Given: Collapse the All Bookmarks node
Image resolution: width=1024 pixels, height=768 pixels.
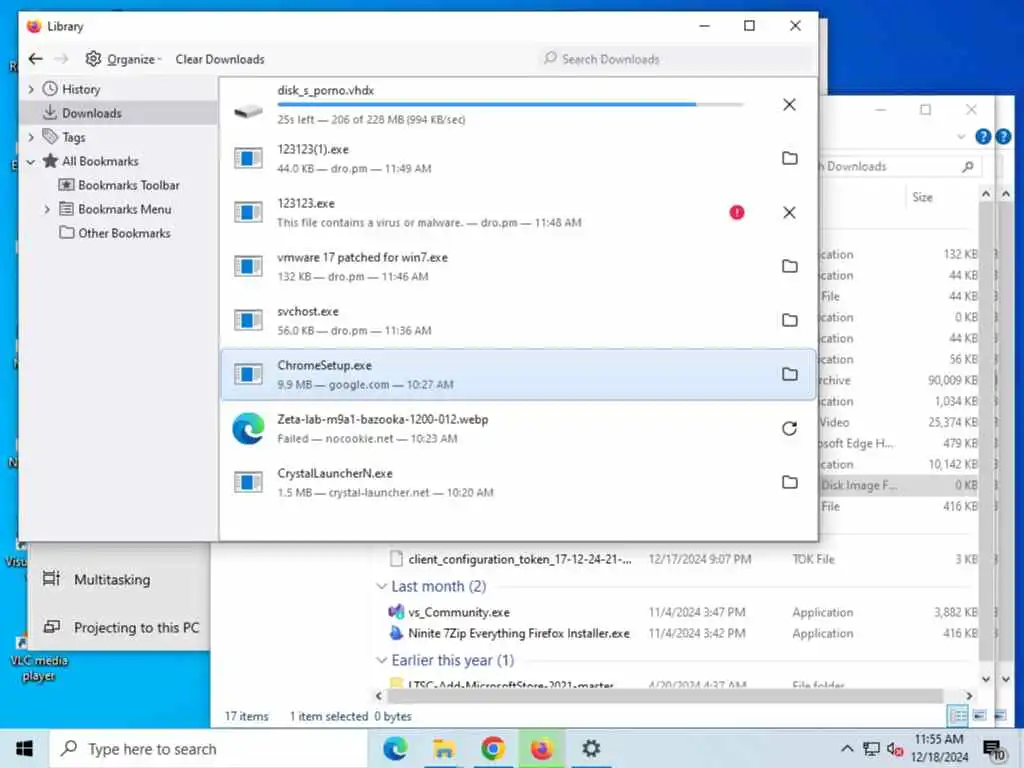Looking at the screenshot, I should click(31, 161).
